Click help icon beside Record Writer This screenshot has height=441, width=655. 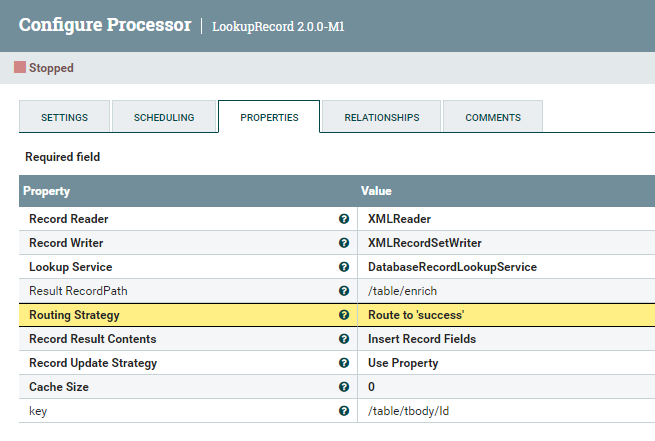point(344,243)
